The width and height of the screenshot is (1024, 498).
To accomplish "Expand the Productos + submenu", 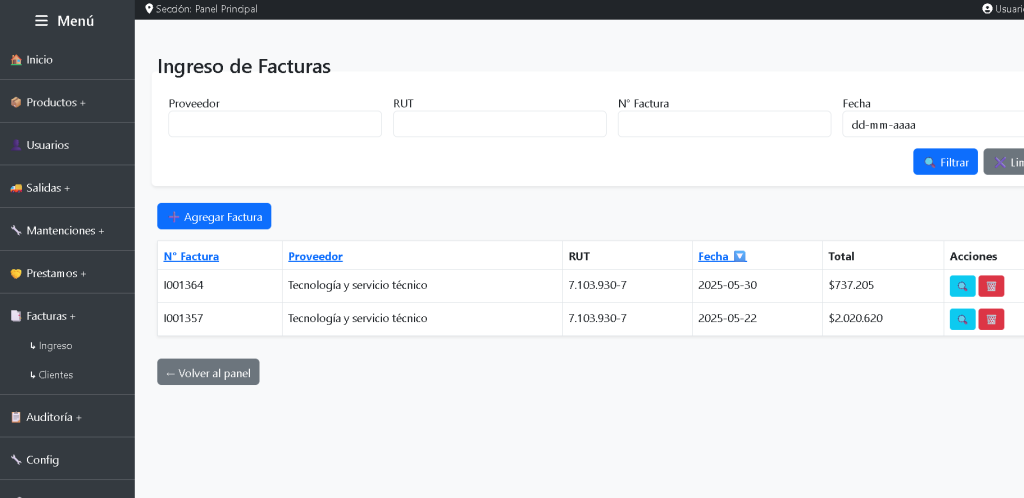I will (67, 102).
